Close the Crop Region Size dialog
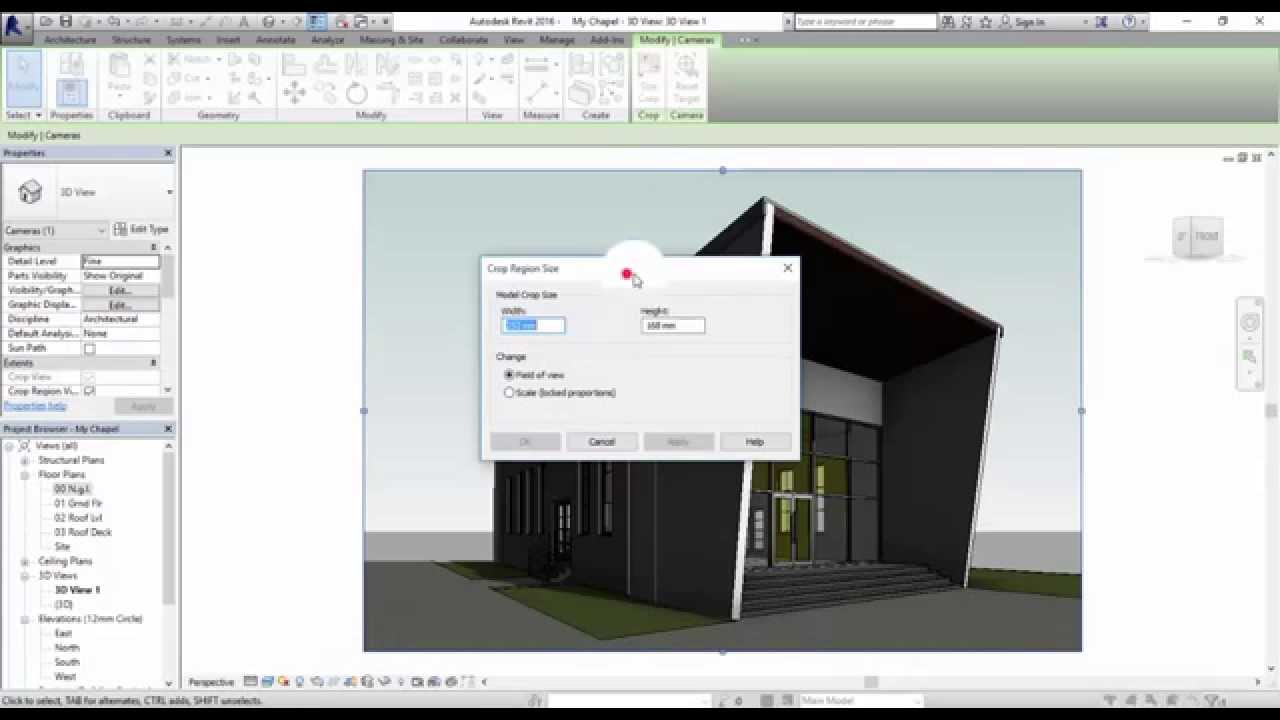 pos(788,268)
